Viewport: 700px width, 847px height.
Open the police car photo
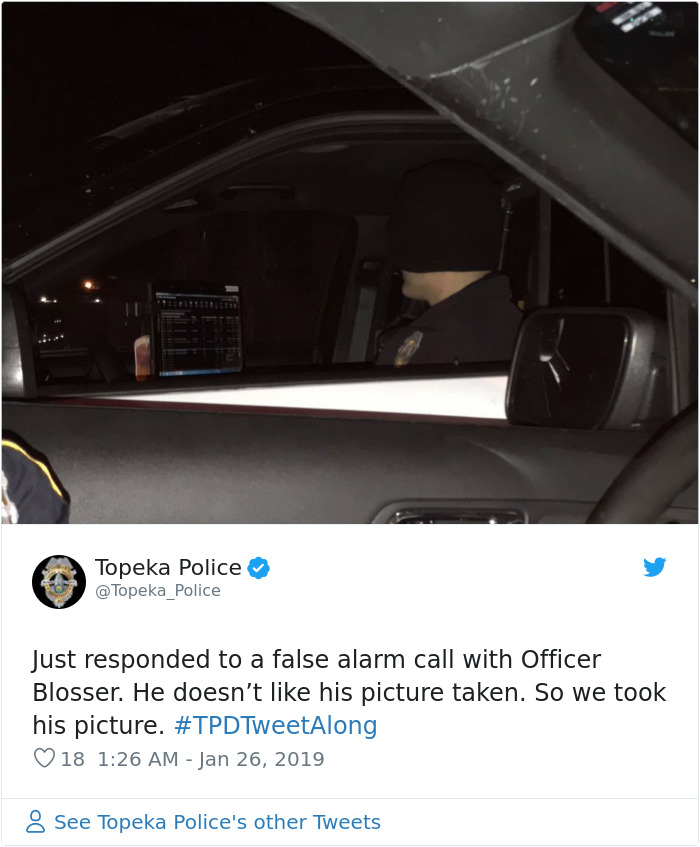coord(350,263)
